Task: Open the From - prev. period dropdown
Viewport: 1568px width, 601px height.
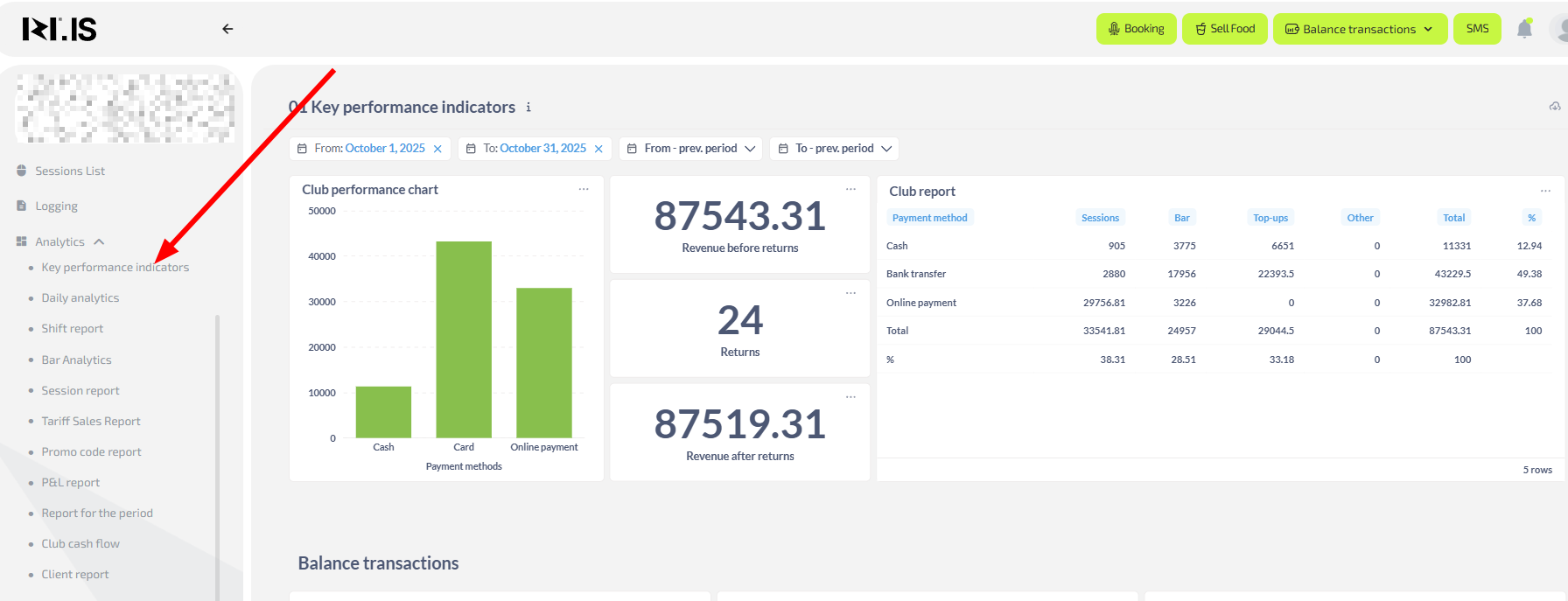Action: [x=690, y=149]
